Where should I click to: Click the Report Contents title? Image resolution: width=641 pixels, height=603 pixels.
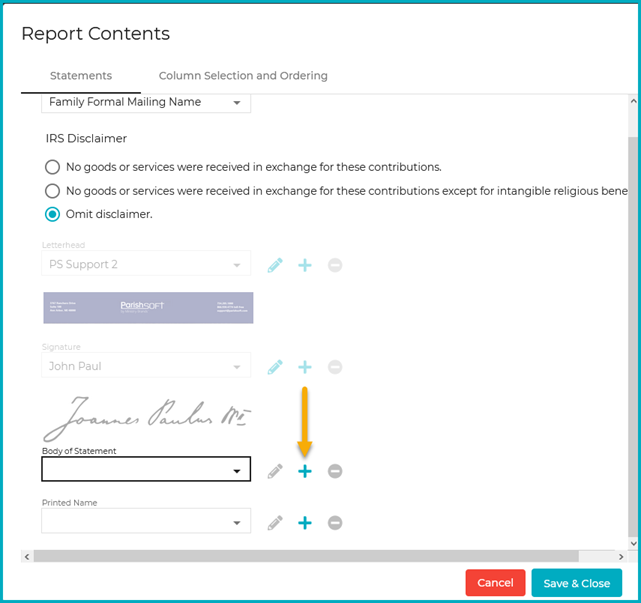(95, 34)
